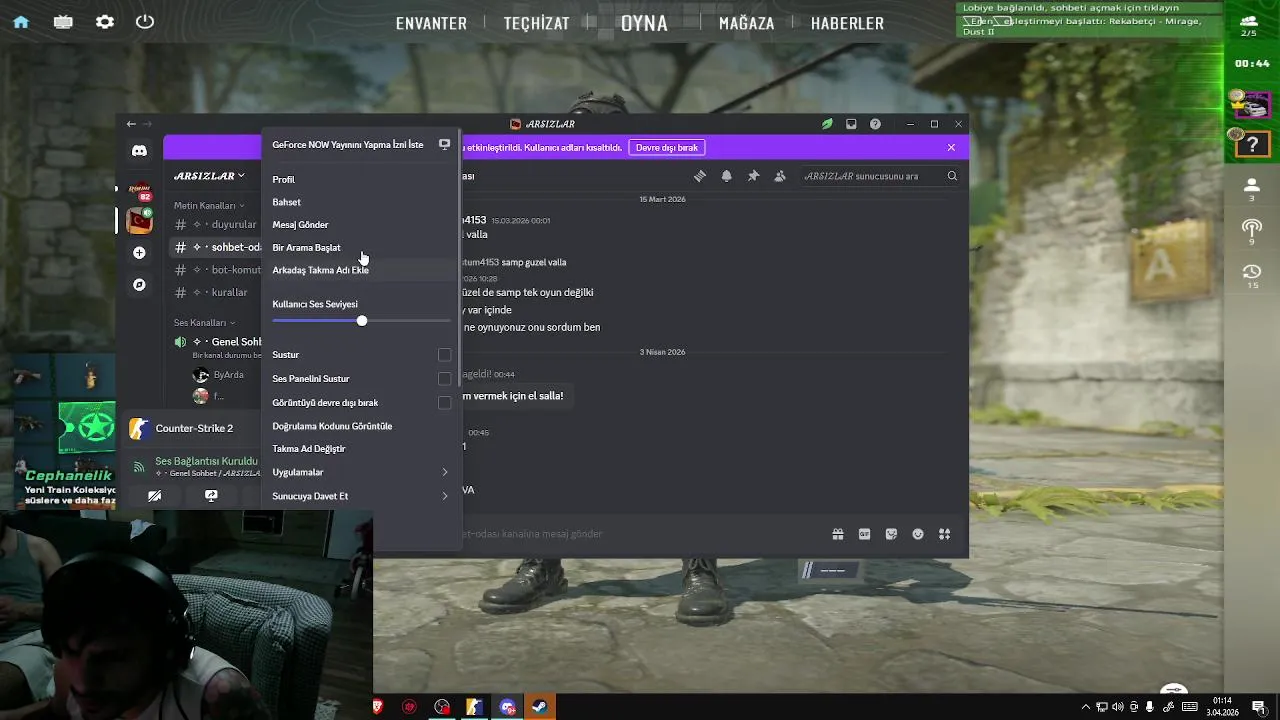This screenshot has height=720, width=1280.
Task: Click the green leaf icon in title bar
Action: point(827,124)
